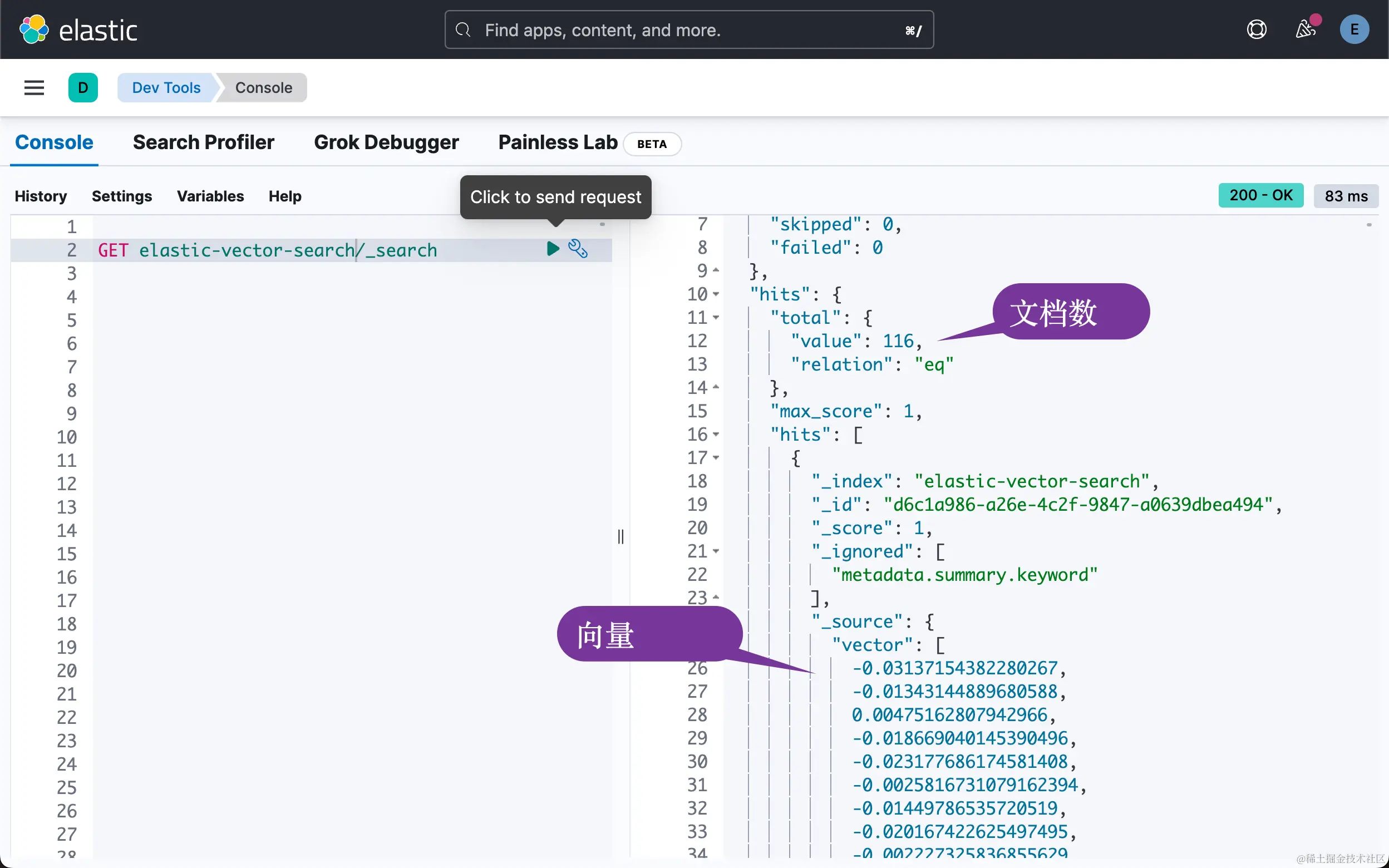Screen dimensions: 1389x868
Task: Open the console History
Action: pyautogui.click(x=40, y=196)
